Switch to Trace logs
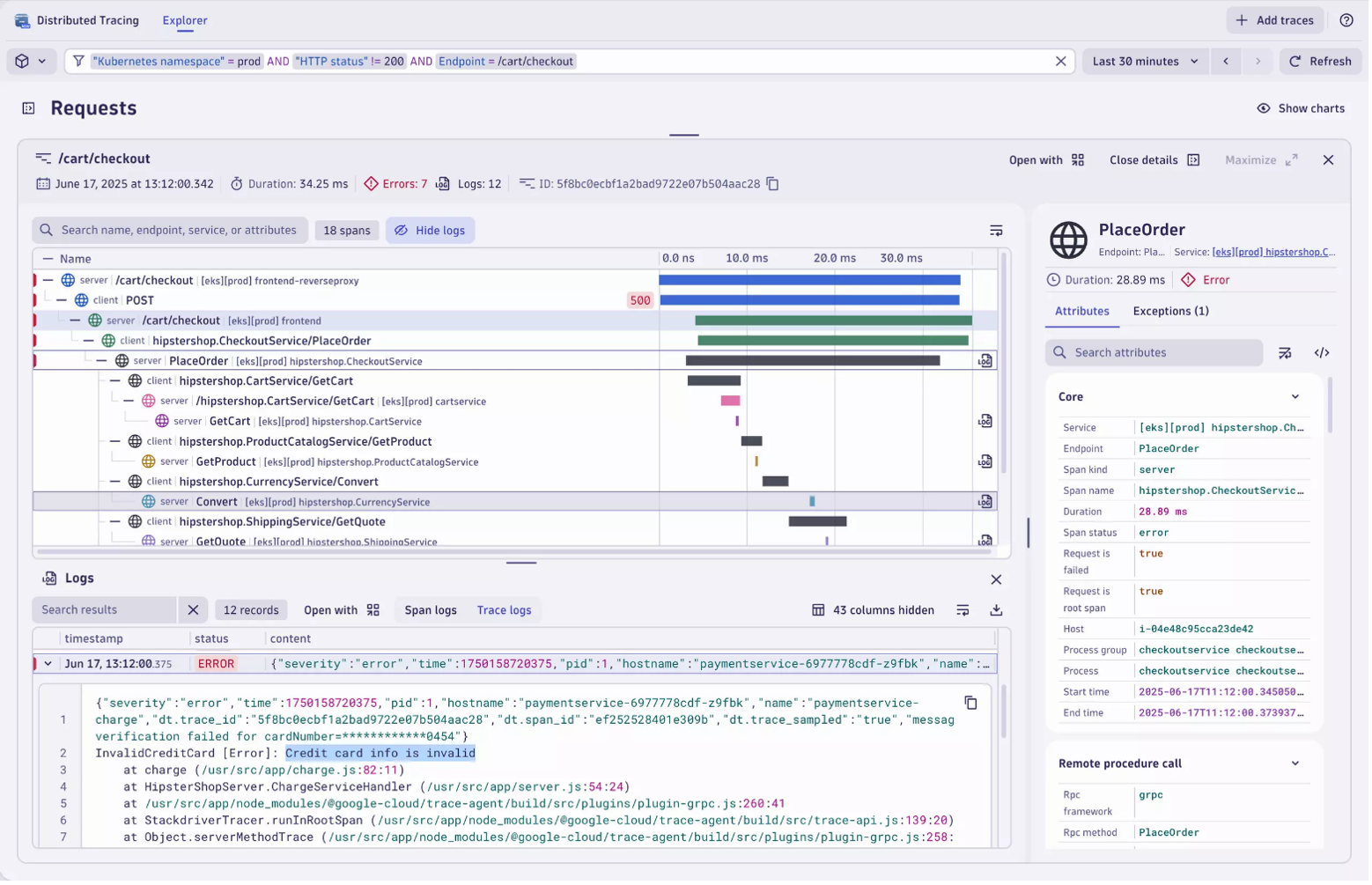1372x885 pixels. 505,611
